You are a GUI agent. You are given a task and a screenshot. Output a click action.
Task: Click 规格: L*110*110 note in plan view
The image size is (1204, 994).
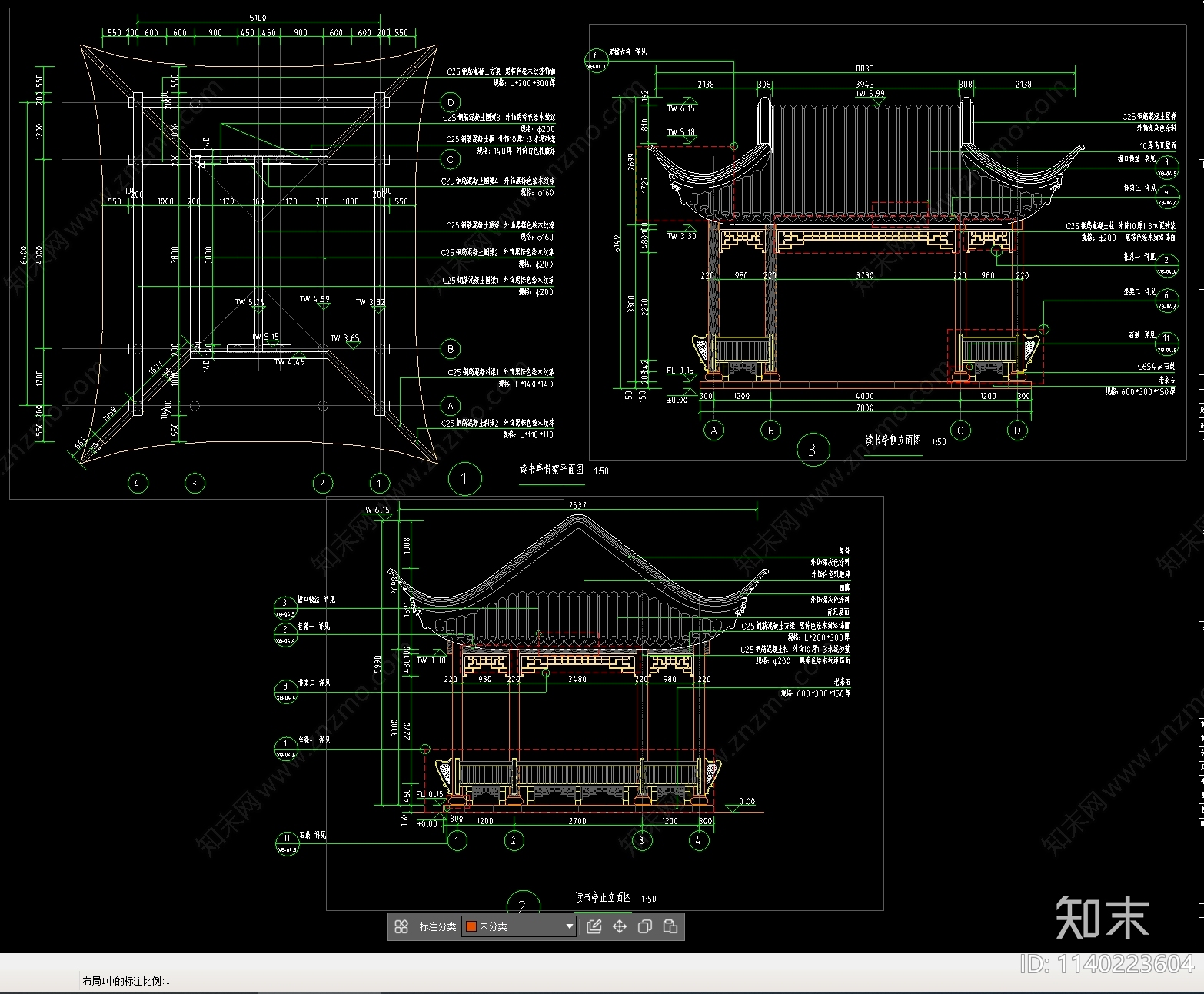tap(527, 434)
